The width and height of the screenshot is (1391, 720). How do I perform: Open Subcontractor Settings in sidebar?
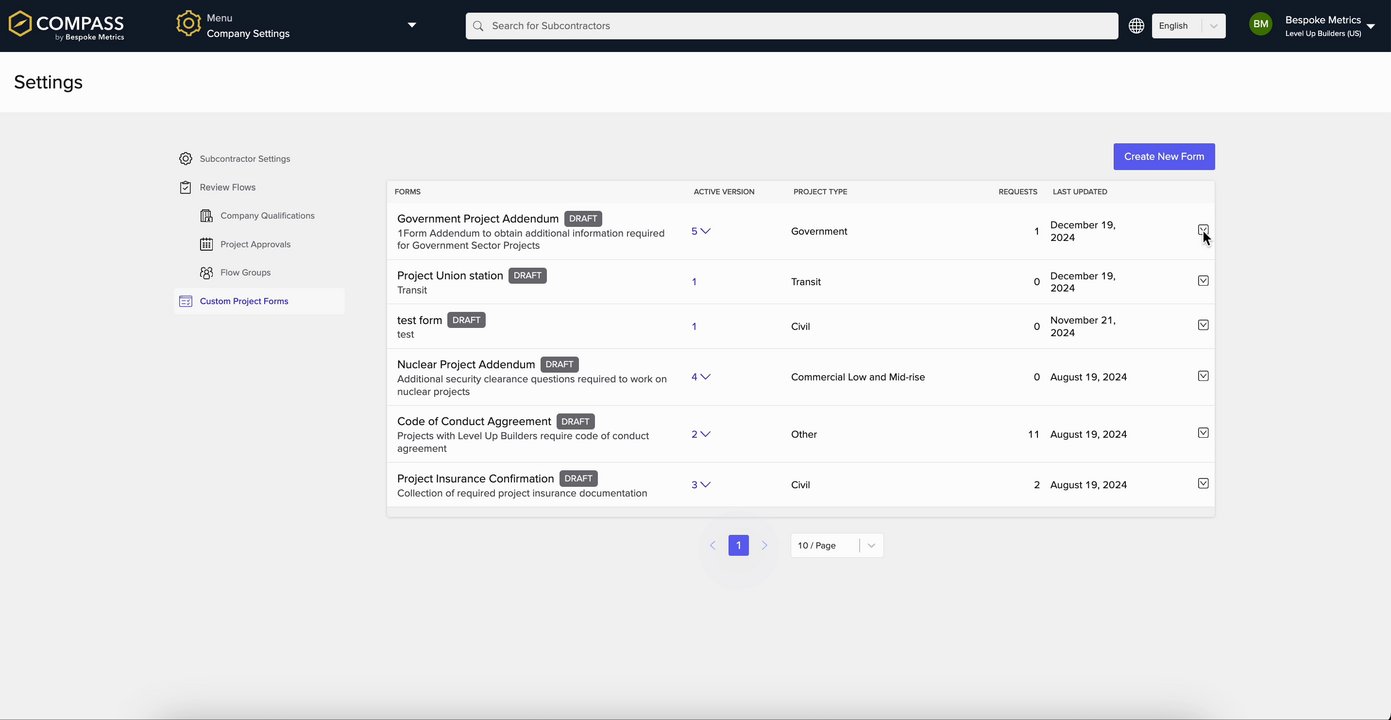(x=245, y=159)
